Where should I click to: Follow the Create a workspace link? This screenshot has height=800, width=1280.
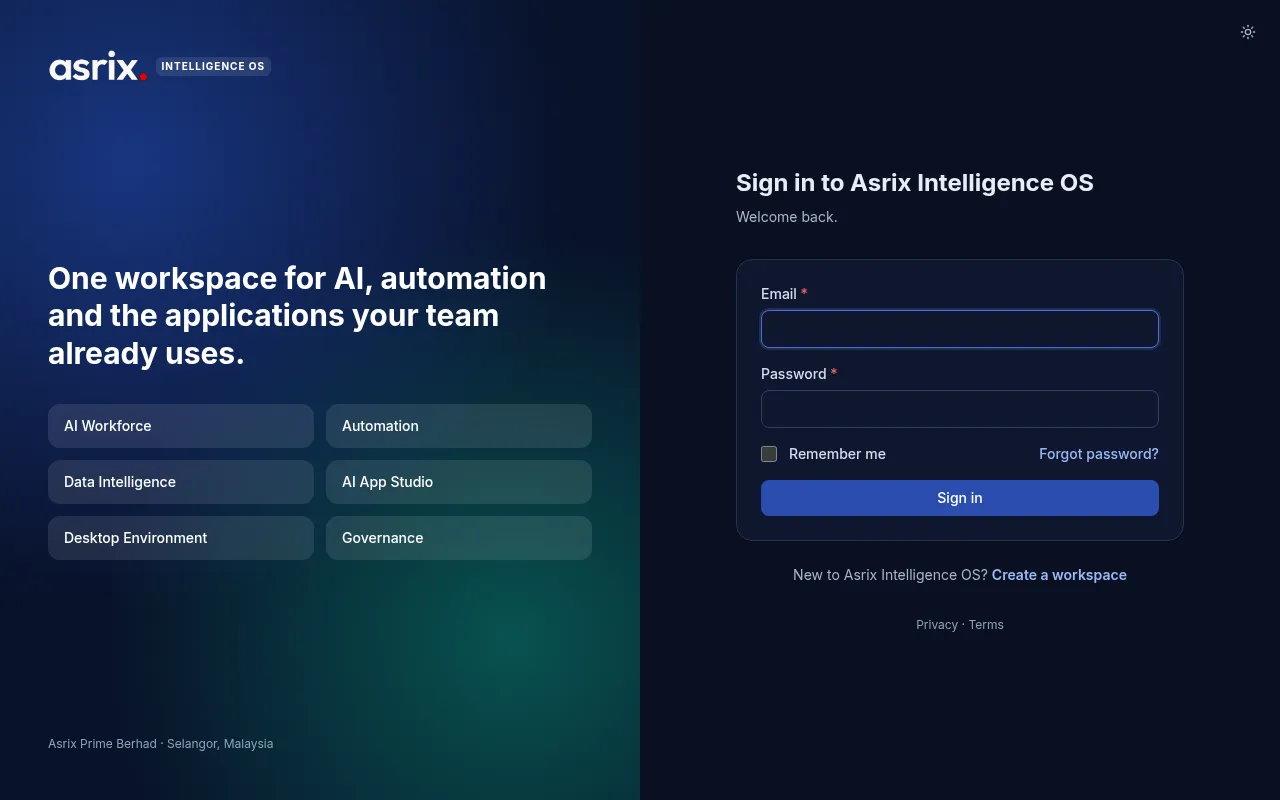(1059, 575)
